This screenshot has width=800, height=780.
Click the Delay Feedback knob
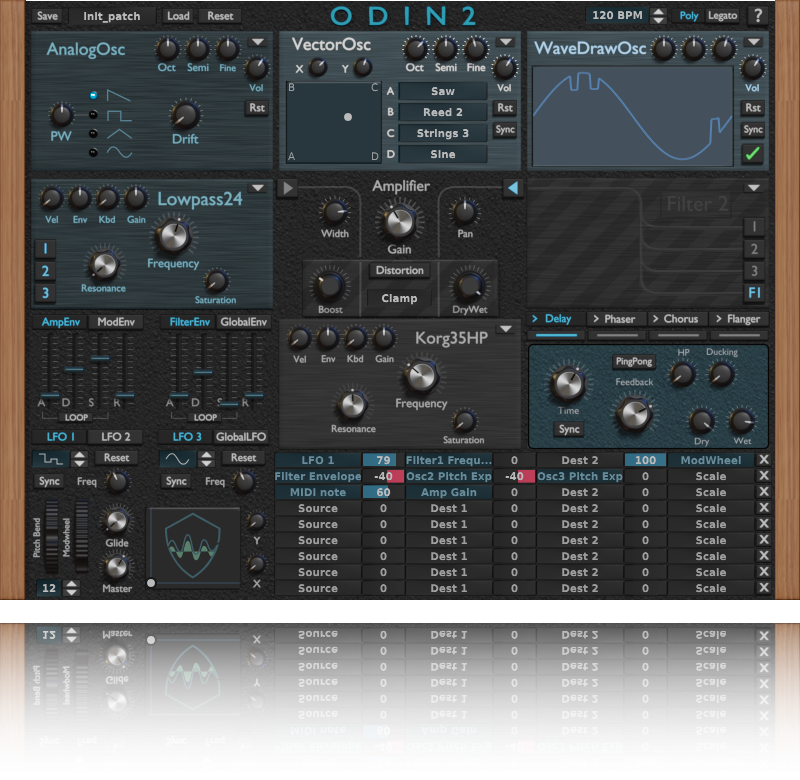(x=634, y=413)
